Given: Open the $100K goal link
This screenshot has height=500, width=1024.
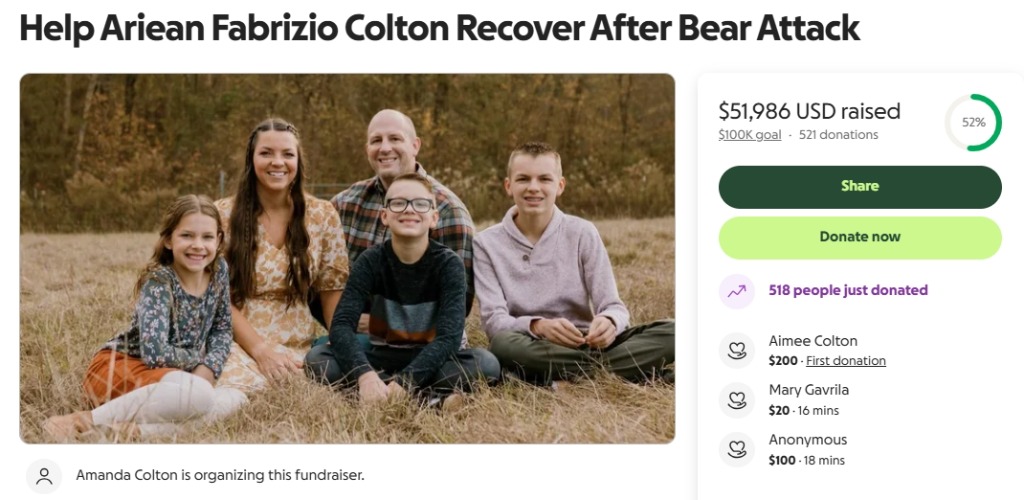Looking at the screenshot, I should coord(750,135).
